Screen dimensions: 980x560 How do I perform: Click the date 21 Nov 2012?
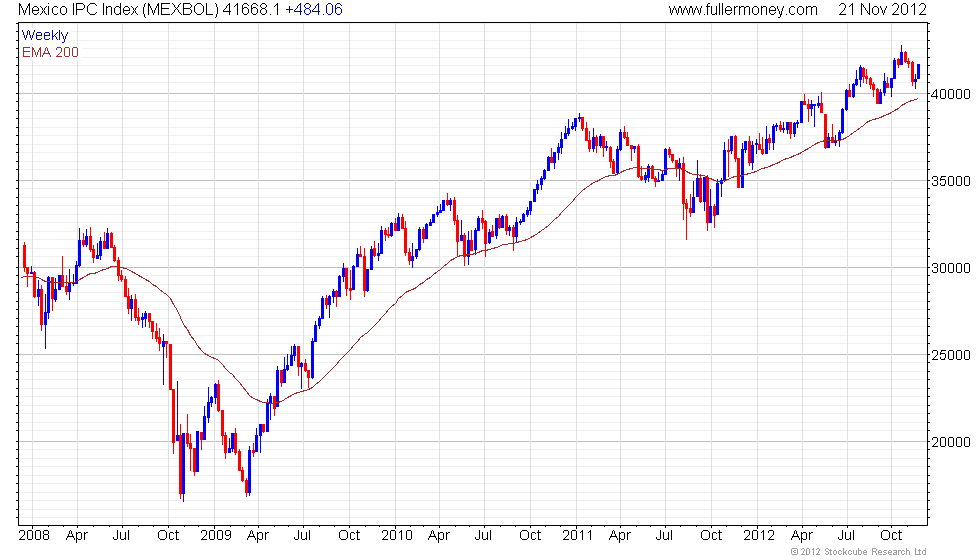click(882, 10)
